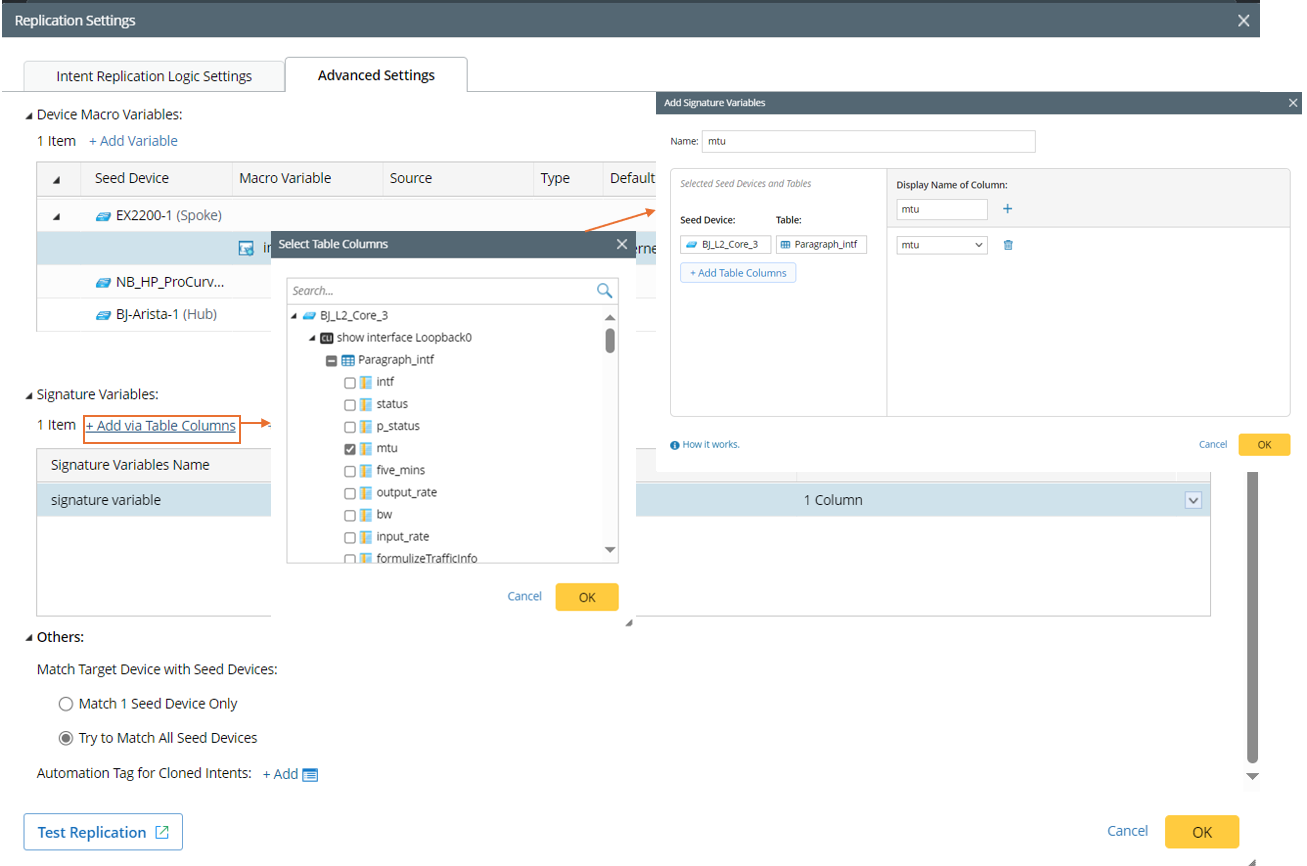Click the trash icon beside mtu dropdown
The height and width of the screenshot is (866, 1307).
[x=1008, y=245]
